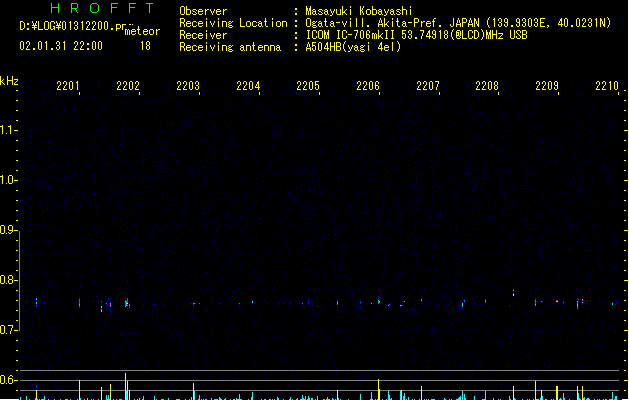Click the 0.8 kHz axis label

click(8, 280)
